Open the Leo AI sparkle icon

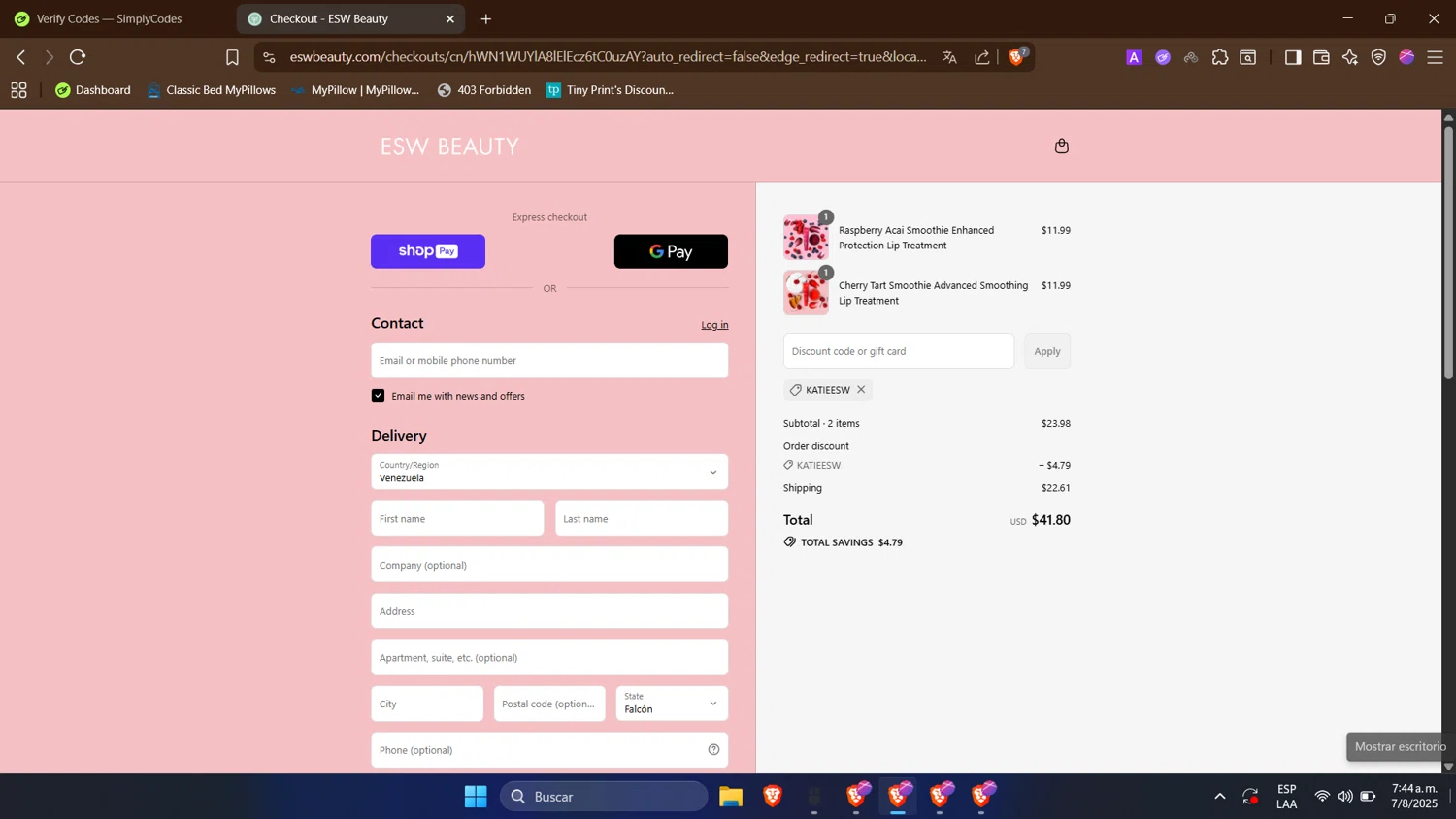coord(1350,57)
